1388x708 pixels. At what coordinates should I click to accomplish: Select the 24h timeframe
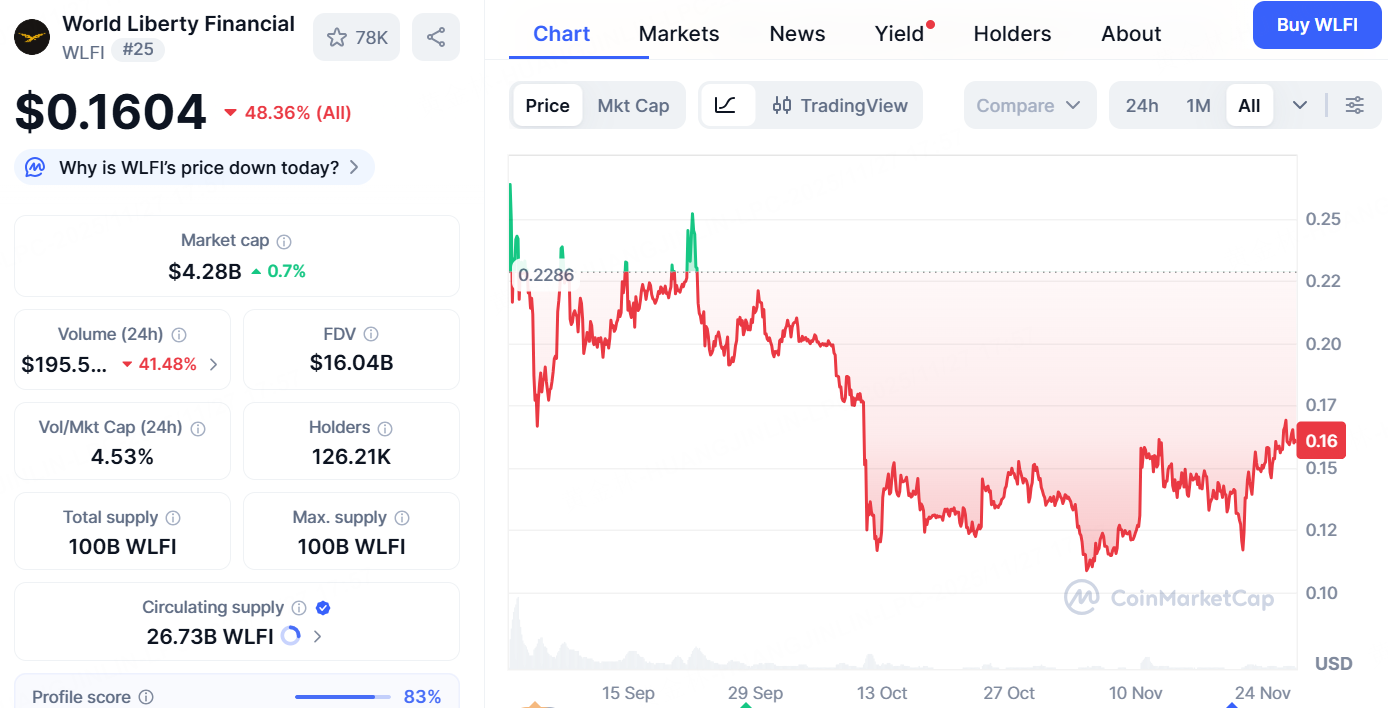(x=1142, y=104)
